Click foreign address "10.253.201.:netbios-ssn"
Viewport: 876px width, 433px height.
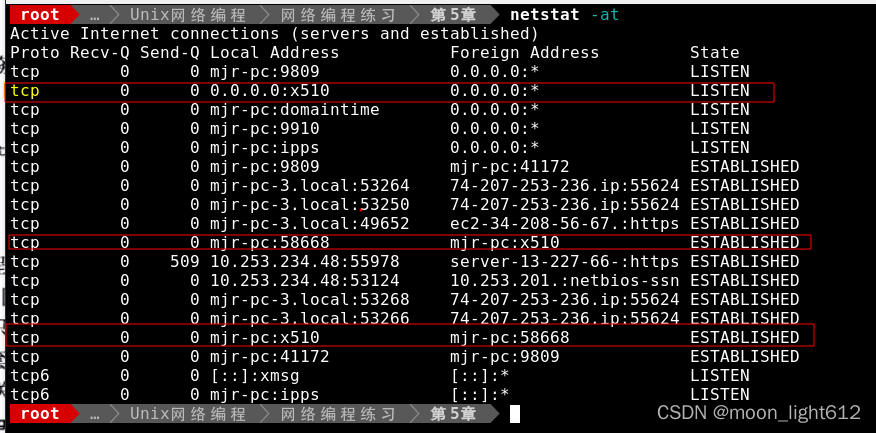(x=565, y=280)
